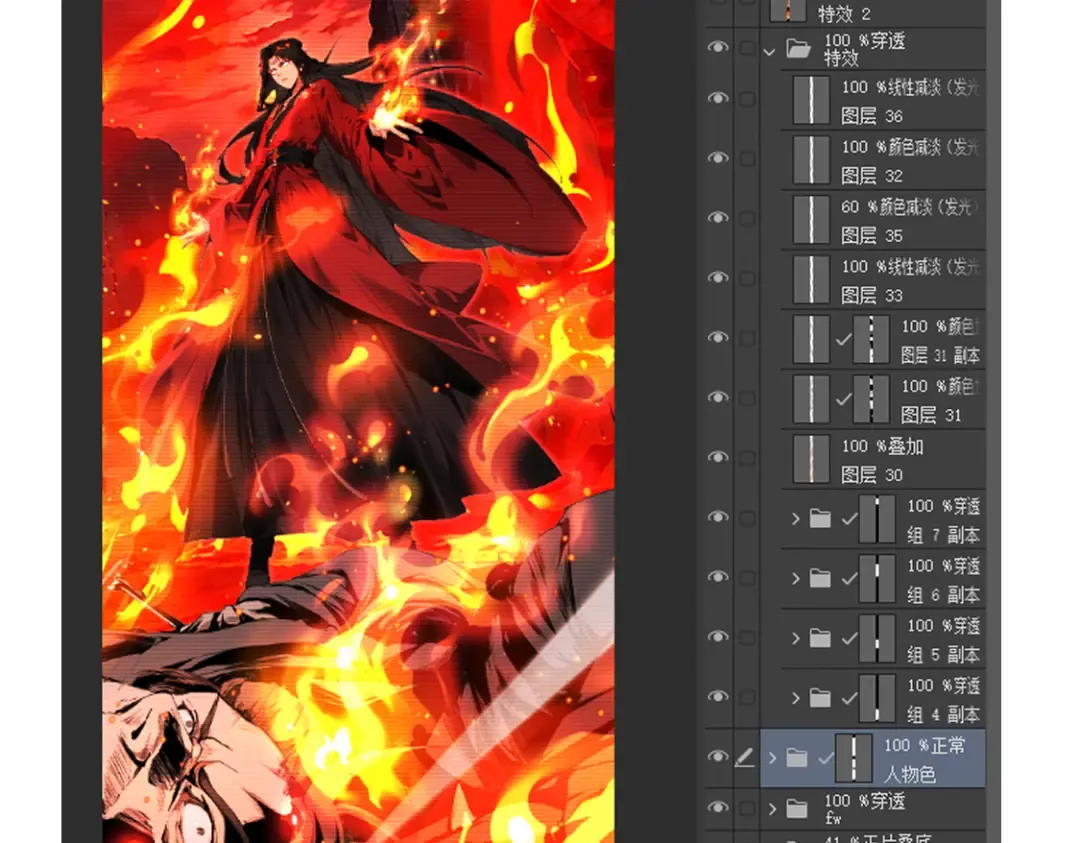Select the mask thumbnail of 图层 31

click(871, 399)
